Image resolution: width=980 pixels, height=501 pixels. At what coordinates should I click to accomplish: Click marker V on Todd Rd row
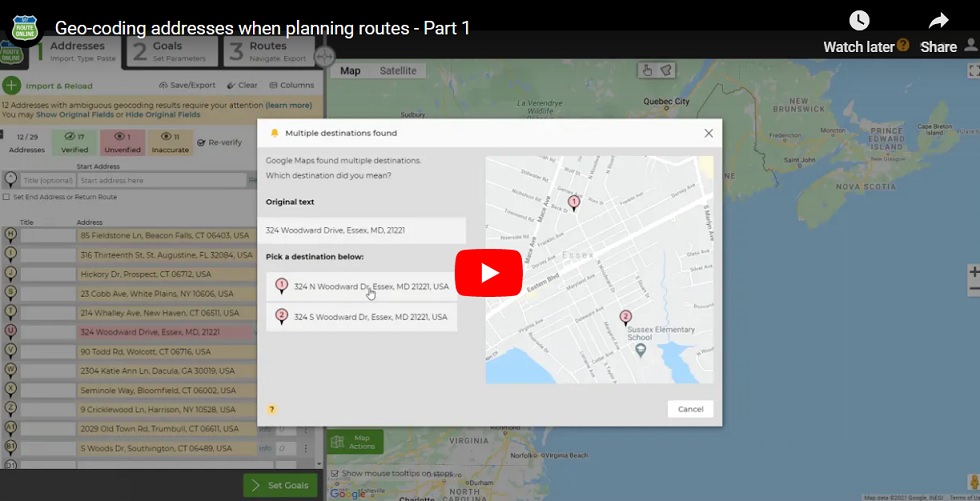[10, 351]
